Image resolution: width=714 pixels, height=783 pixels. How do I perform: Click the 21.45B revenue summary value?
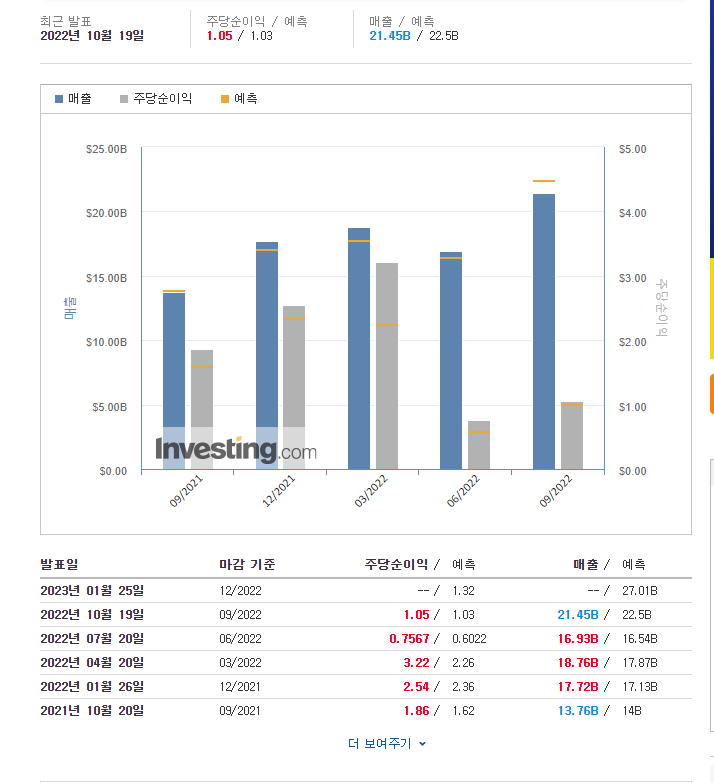[390, 36]
